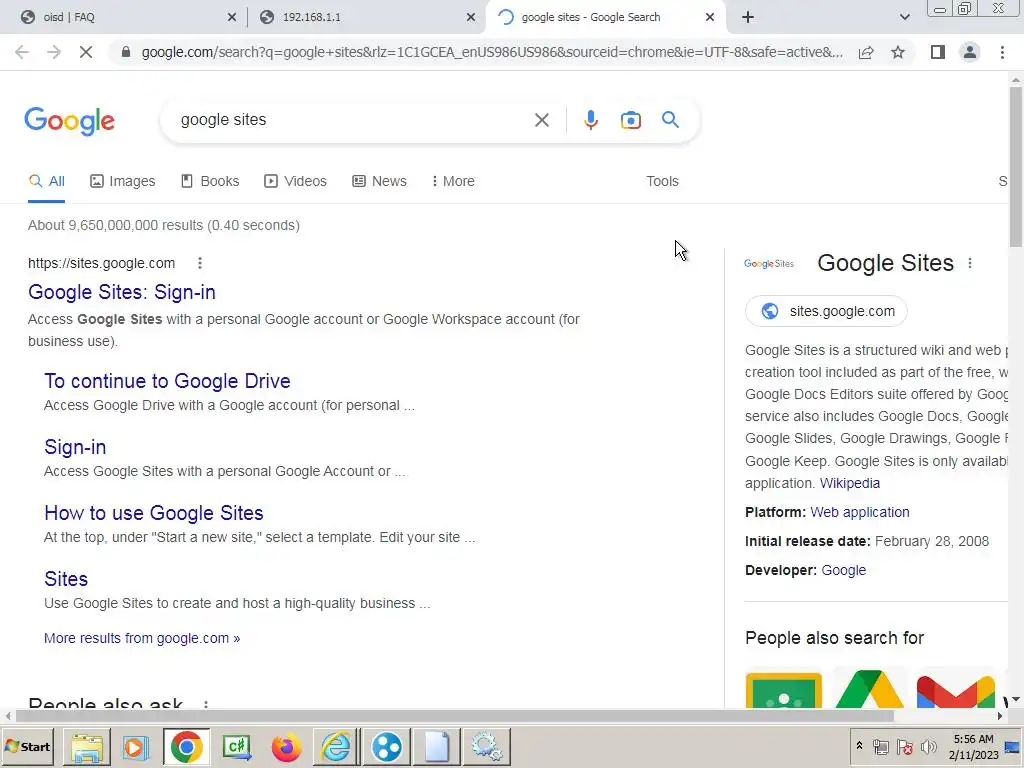Screen dimensions: 1024x768
Task: Open the C# taskbar application
Action: (x=236, y=747)
